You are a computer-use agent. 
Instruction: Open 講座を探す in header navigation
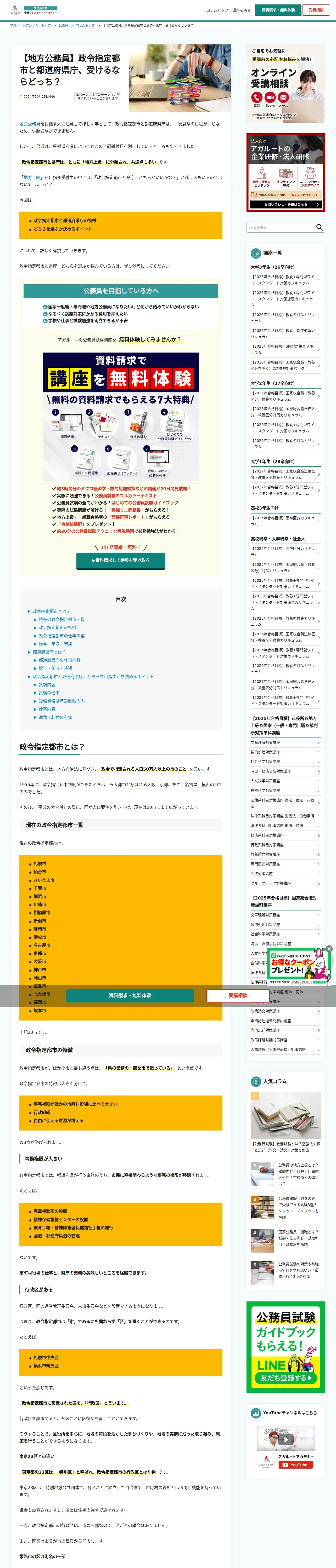tap(242, 10)
